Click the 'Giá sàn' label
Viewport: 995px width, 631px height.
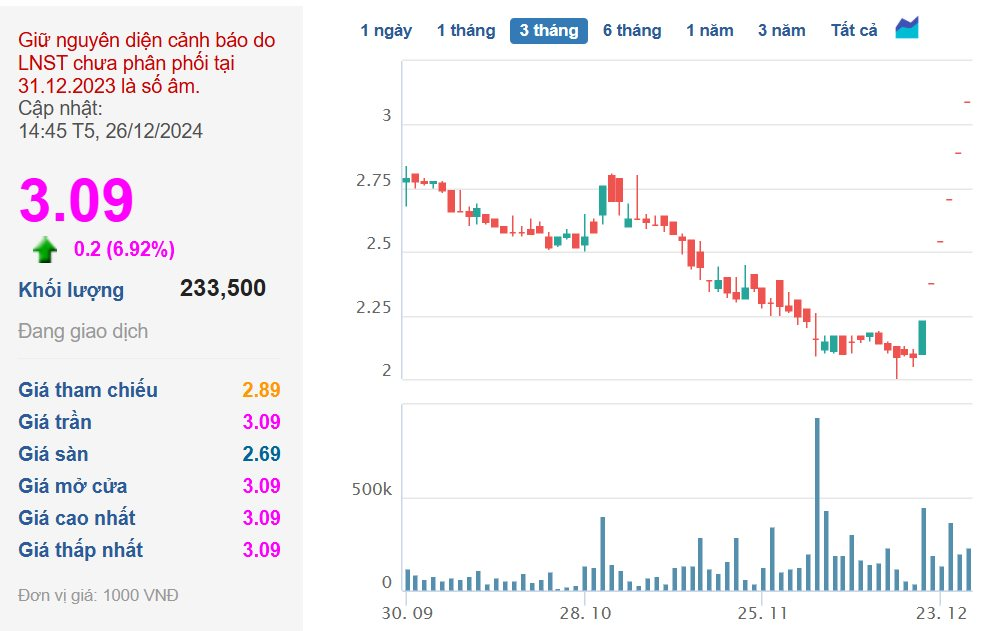click(x=53, y=454)
